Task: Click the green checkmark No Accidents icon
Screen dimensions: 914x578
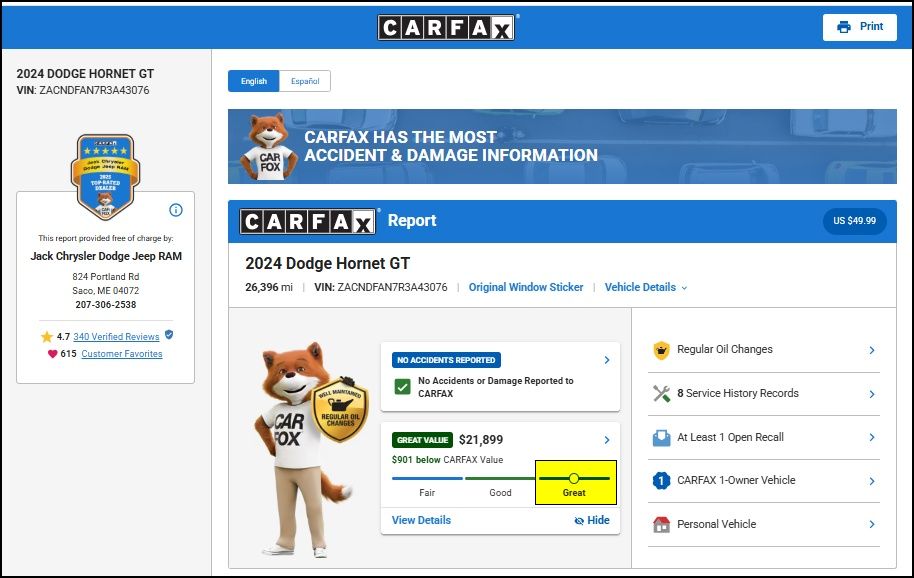Action: pyautogui.click(x=402, y=387)
